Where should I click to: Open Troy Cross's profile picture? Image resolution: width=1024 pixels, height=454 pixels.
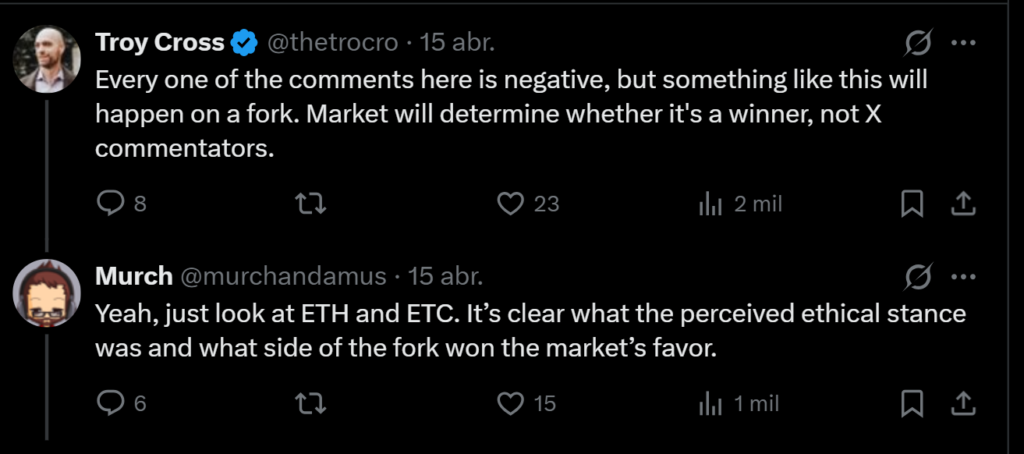tap(47, 58)
